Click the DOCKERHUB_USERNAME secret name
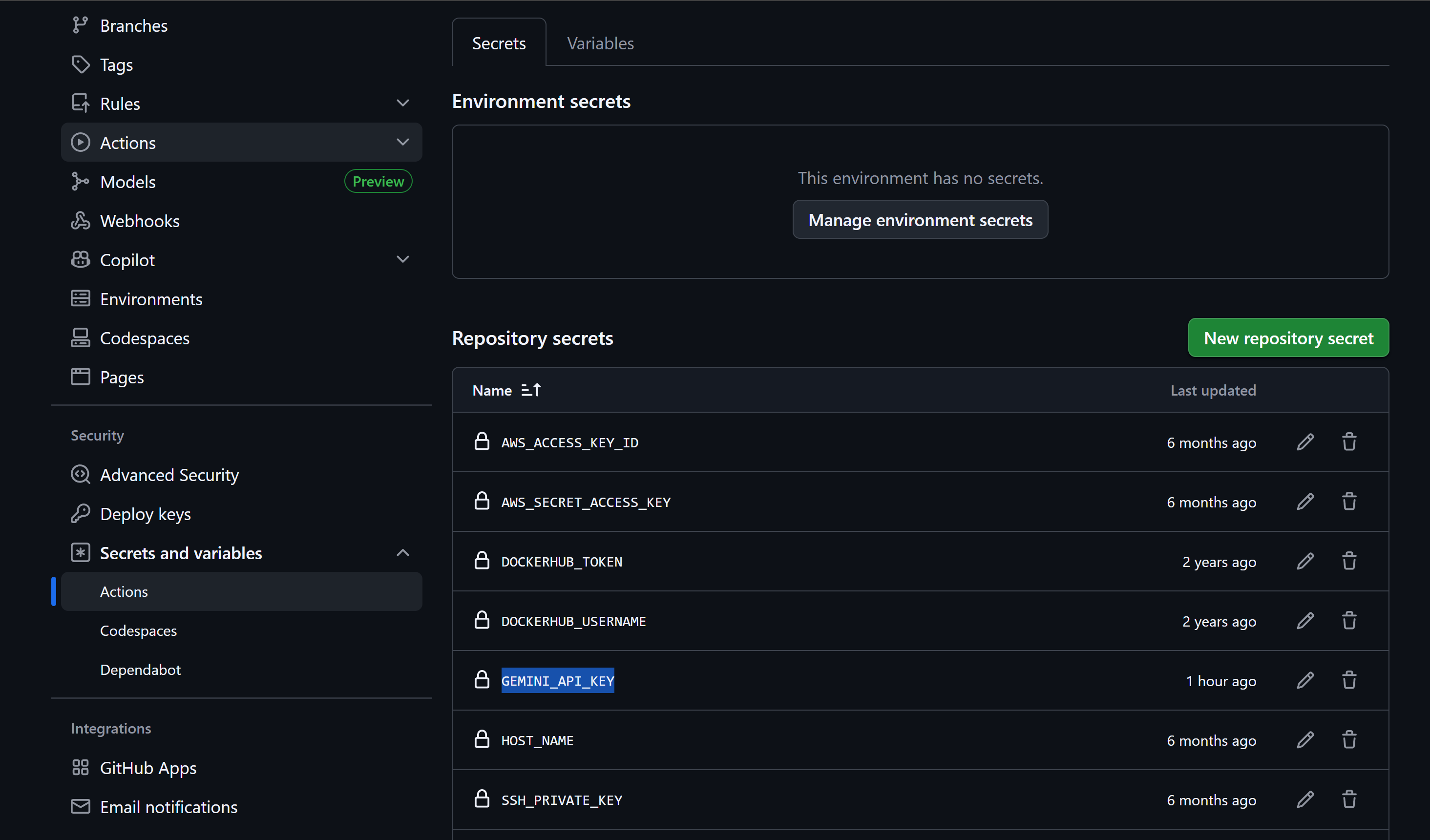Viewport: 1430px width, 840px height. [574, 622]
